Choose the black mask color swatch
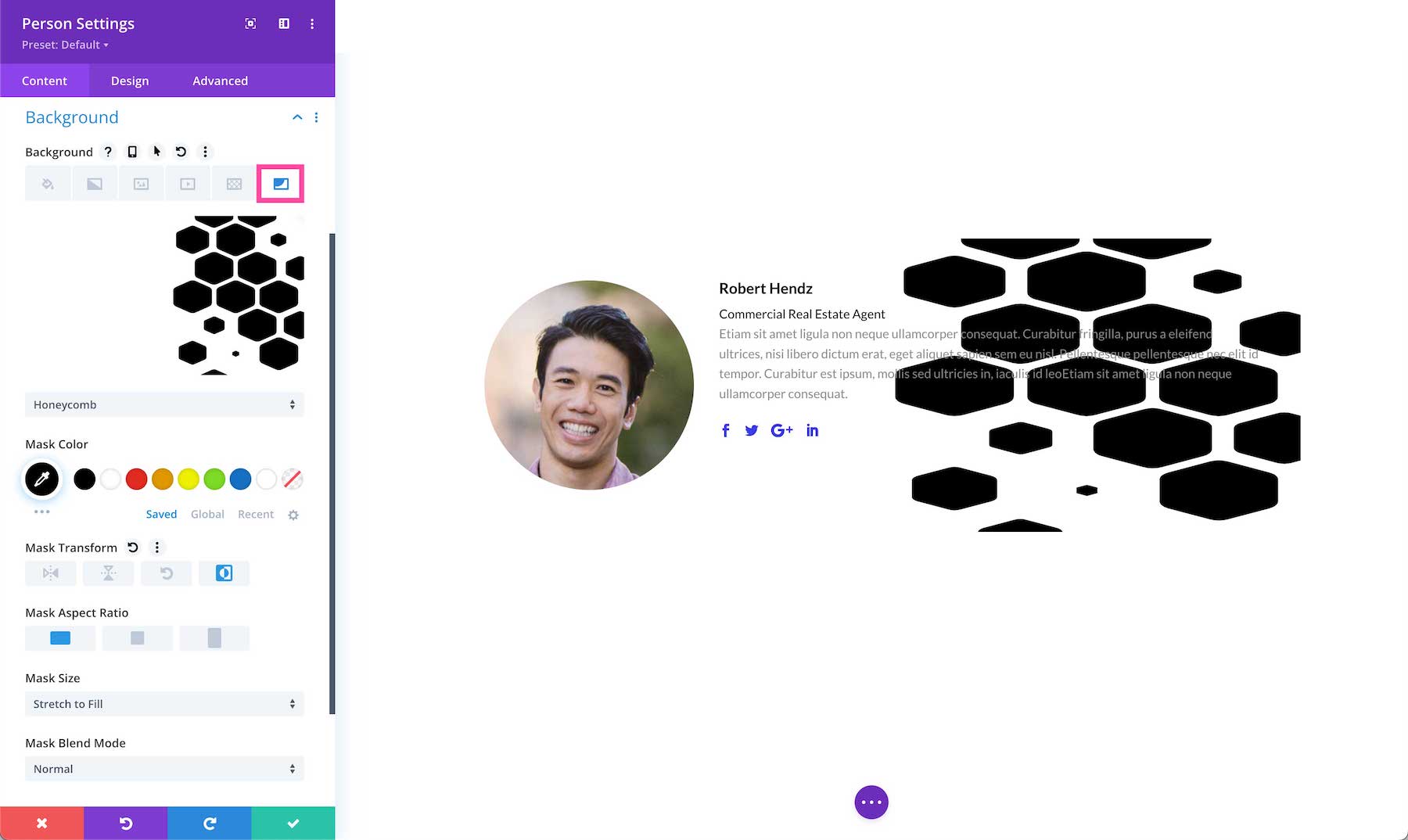Screen dimensions: 1408x840 tap(84, 479)
